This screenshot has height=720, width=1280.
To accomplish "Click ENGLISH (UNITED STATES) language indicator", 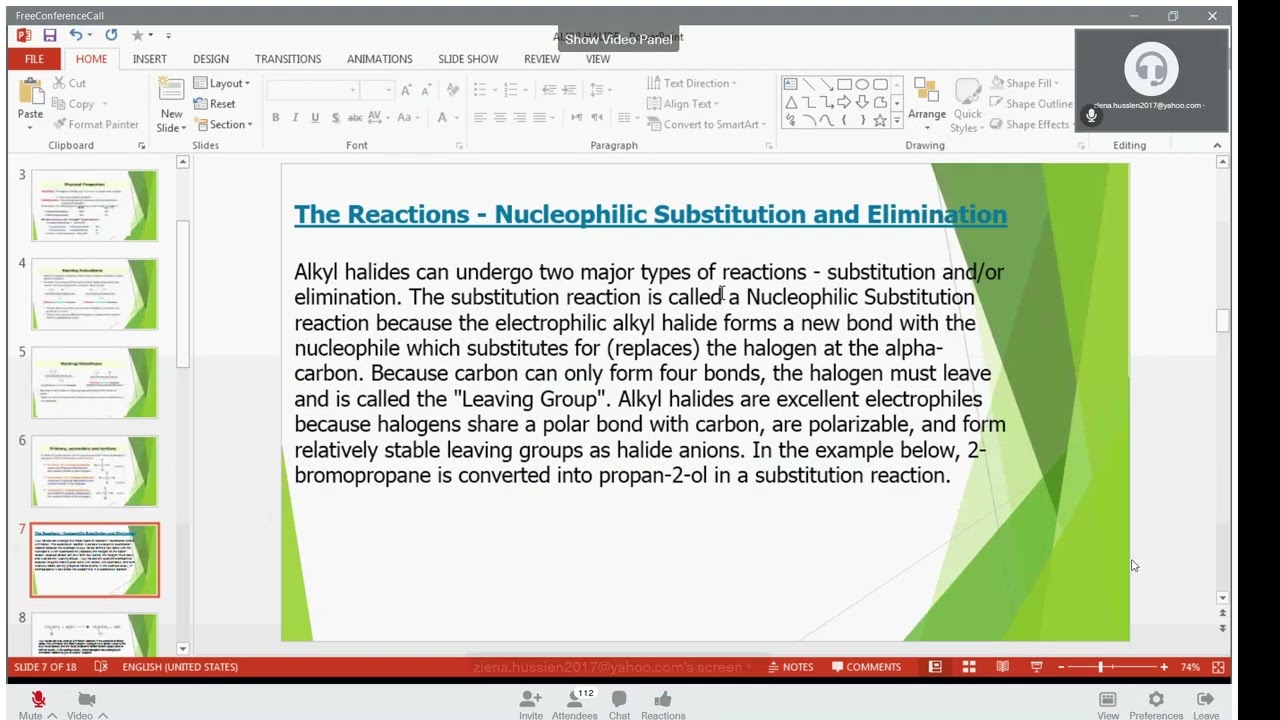I will [x=180, y=667].
